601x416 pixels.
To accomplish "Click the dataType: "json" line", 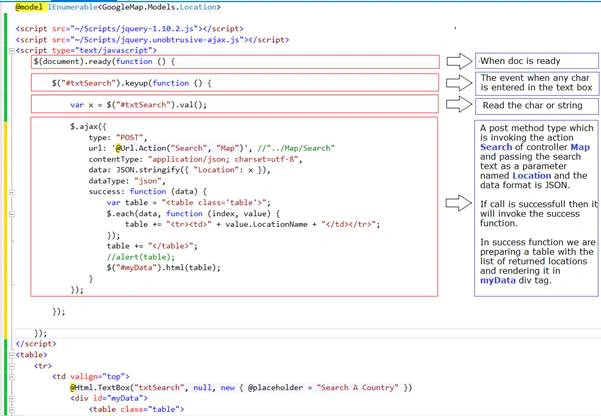I will click(x=127, y=181).
